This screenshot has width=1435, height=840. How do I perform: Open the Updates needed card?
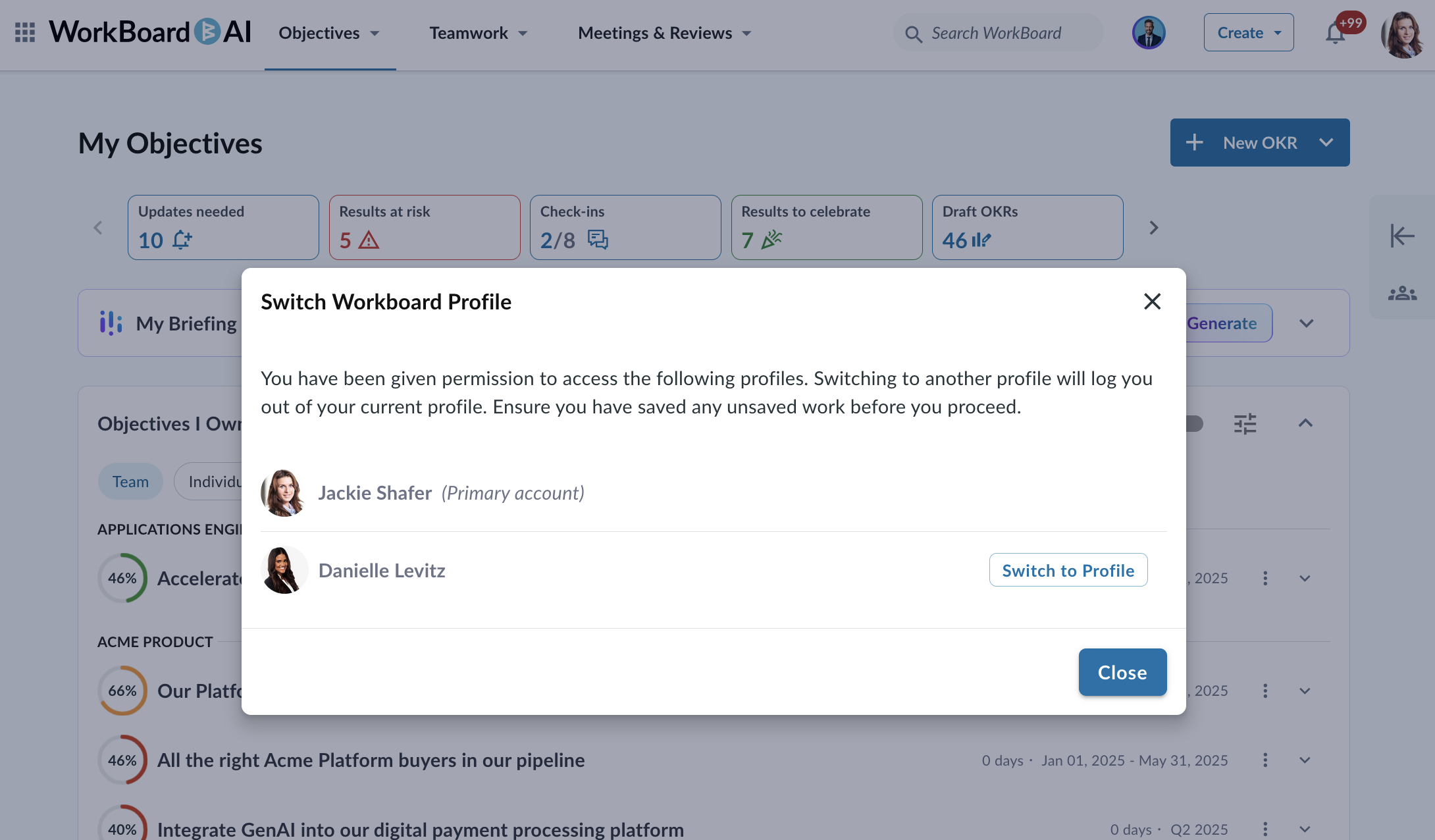(223, 227)
